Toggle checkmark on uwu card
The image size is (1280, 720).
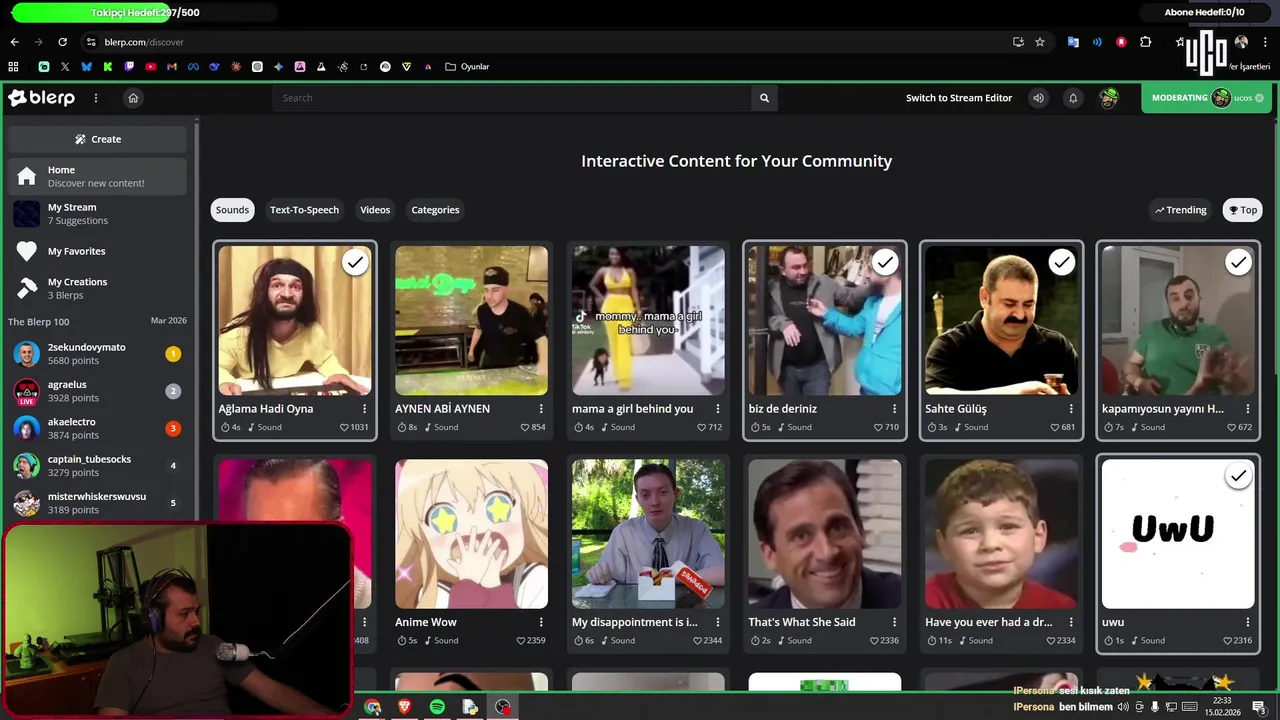point(1238,476)
